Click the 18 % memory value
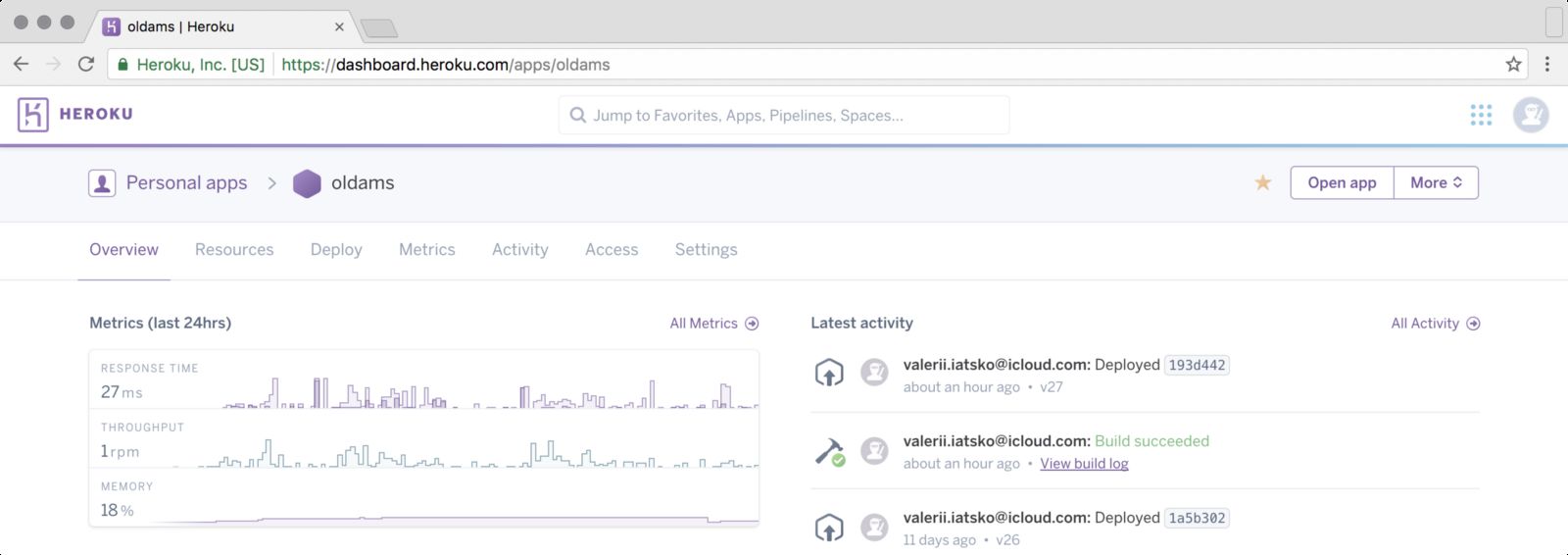Screen dimensions: 1568x555 coord(117,510)
